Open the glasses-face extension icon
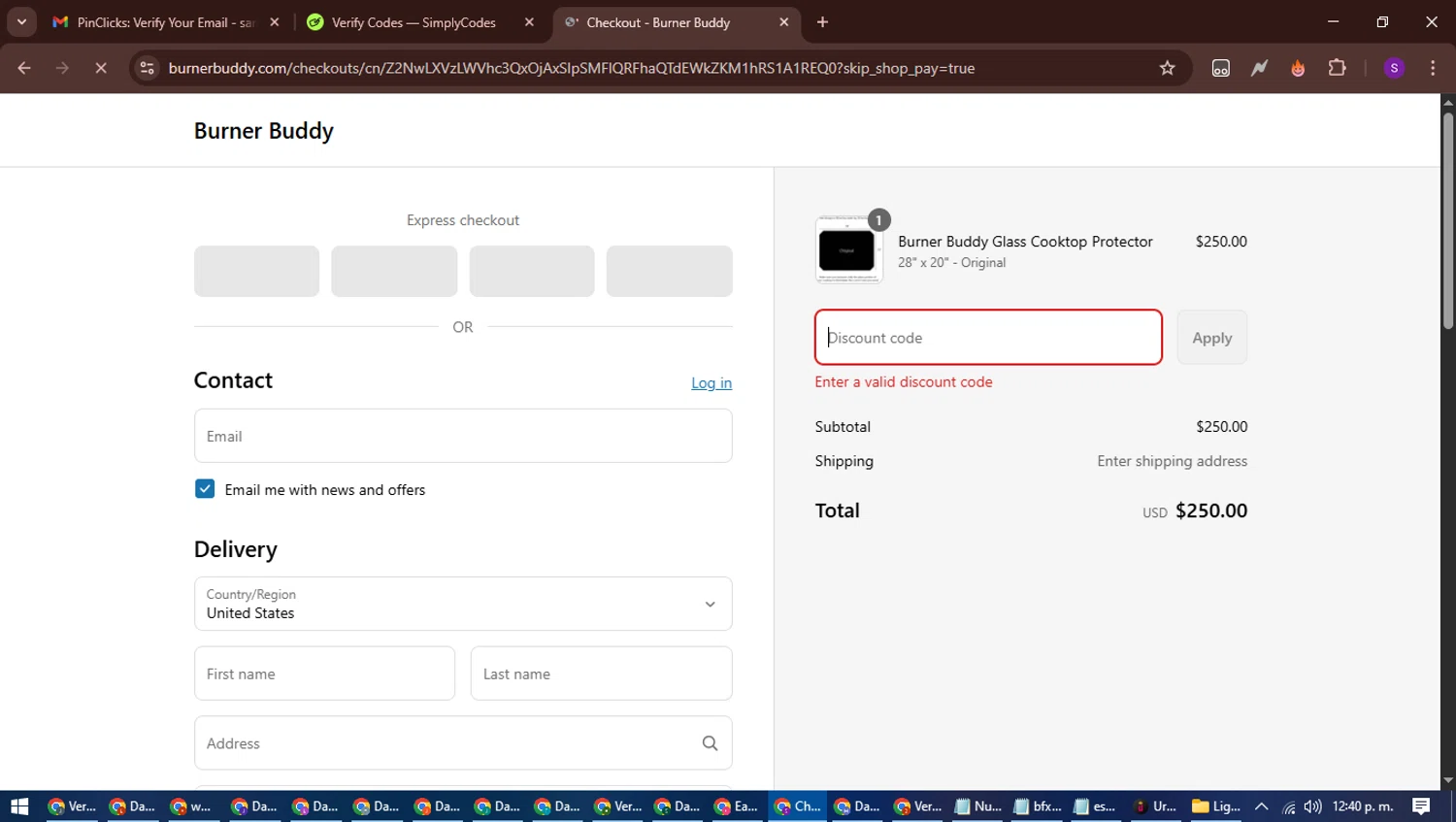This screenshot has width=1456, height=822. [x=1220, y=68]
